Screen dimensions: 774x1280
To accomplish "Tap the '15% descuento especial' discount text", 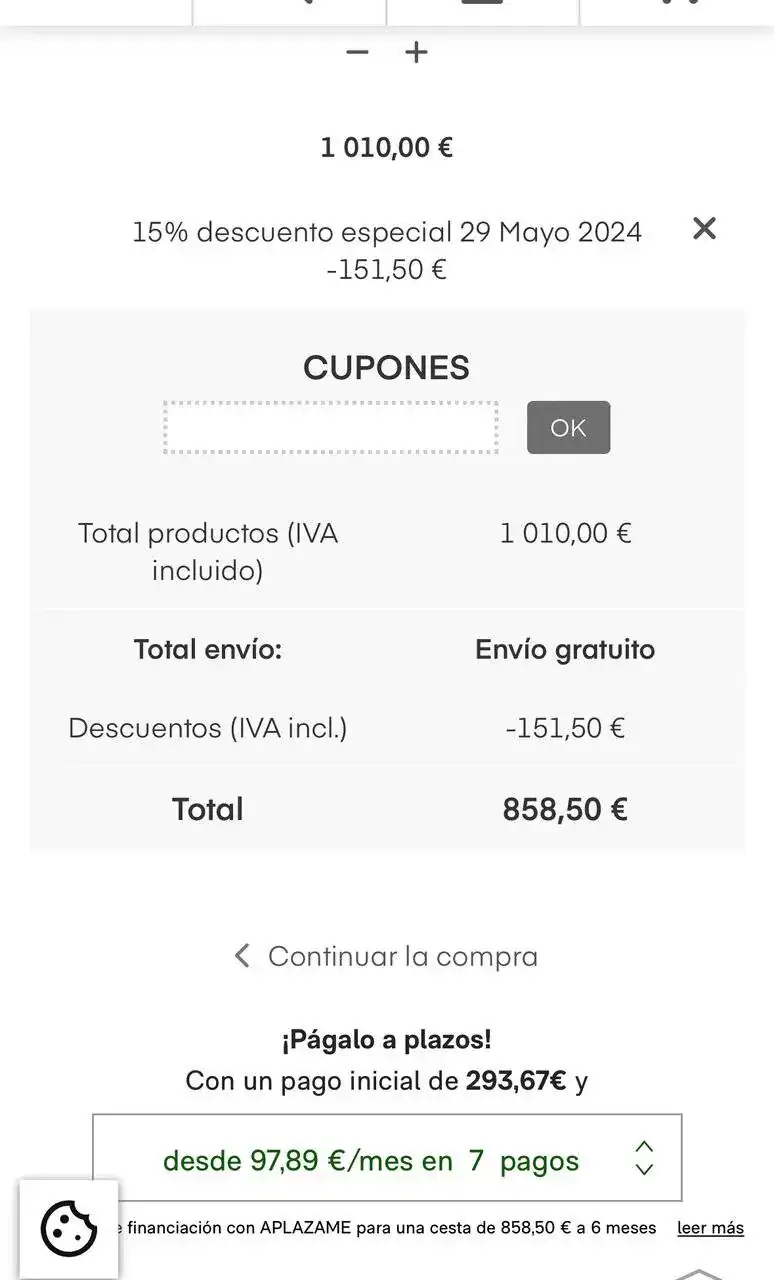I will (x=387, y=232).
